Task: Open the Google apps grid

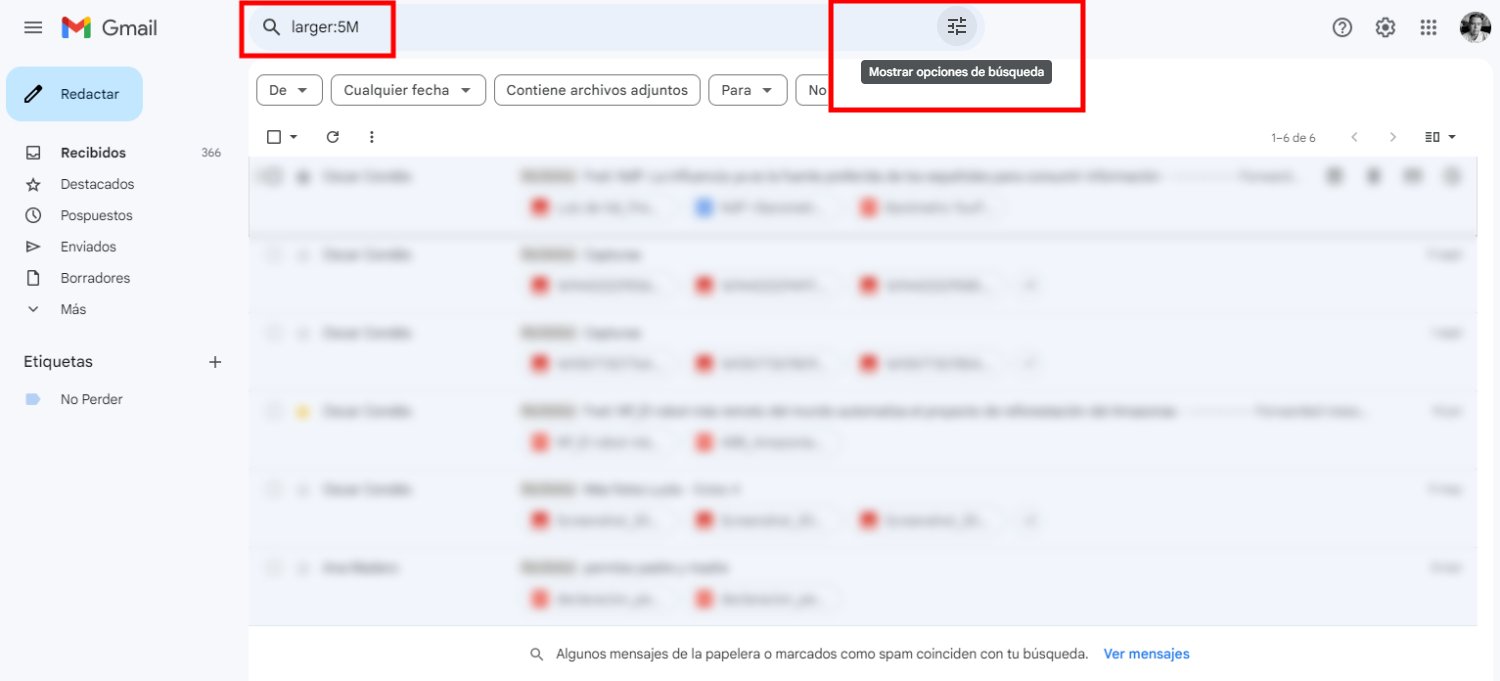Action: coord(1428,28)
